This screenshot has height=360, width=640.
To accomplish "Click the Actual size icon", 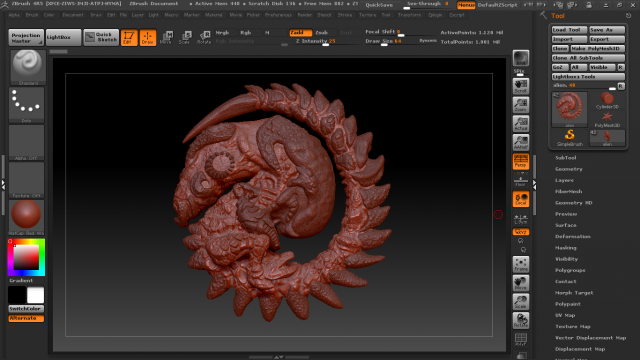I will tap(521, 124).
